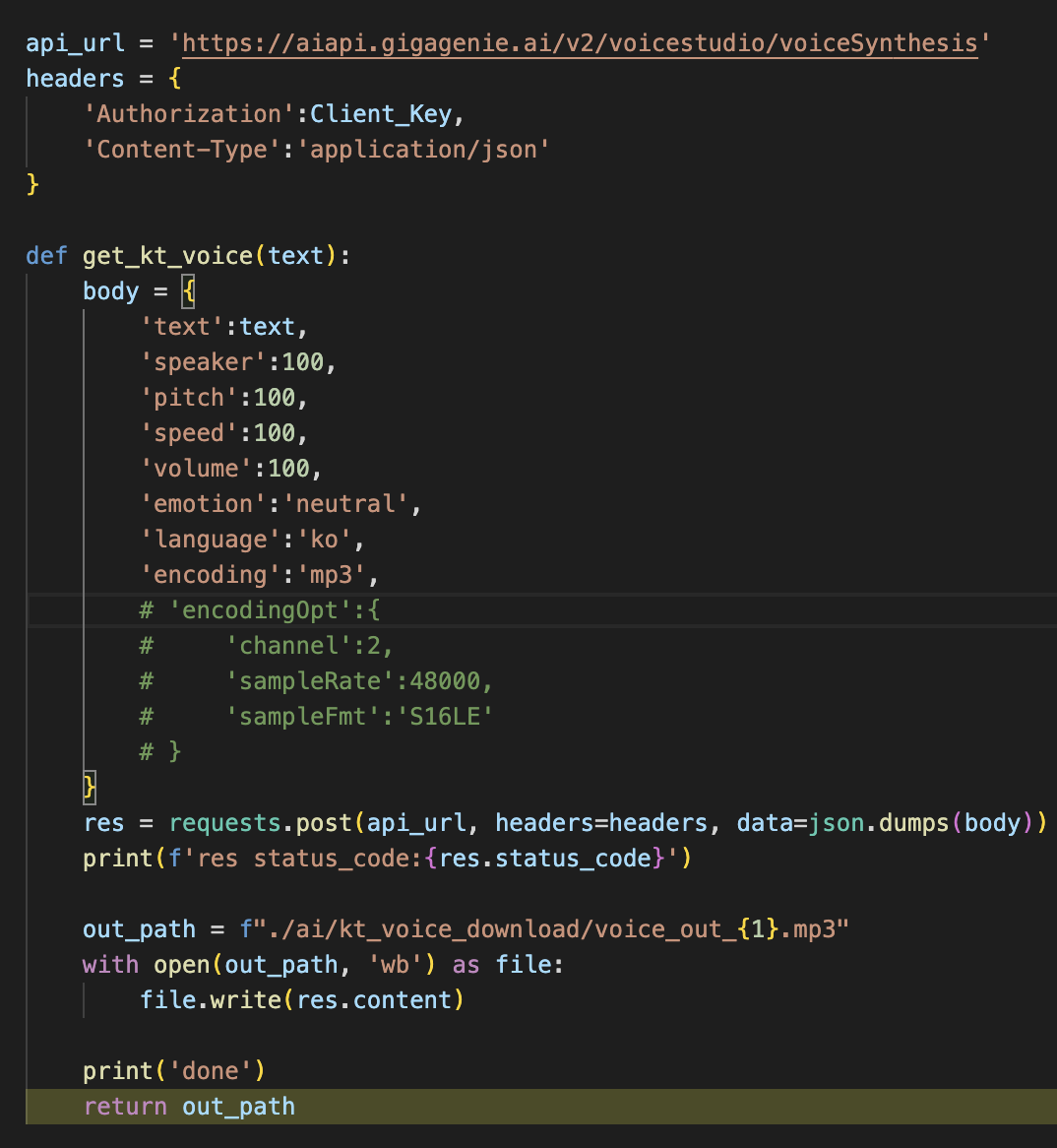Click the headers variable declaration
The image size is (1057, 1148).
point(75,79)
